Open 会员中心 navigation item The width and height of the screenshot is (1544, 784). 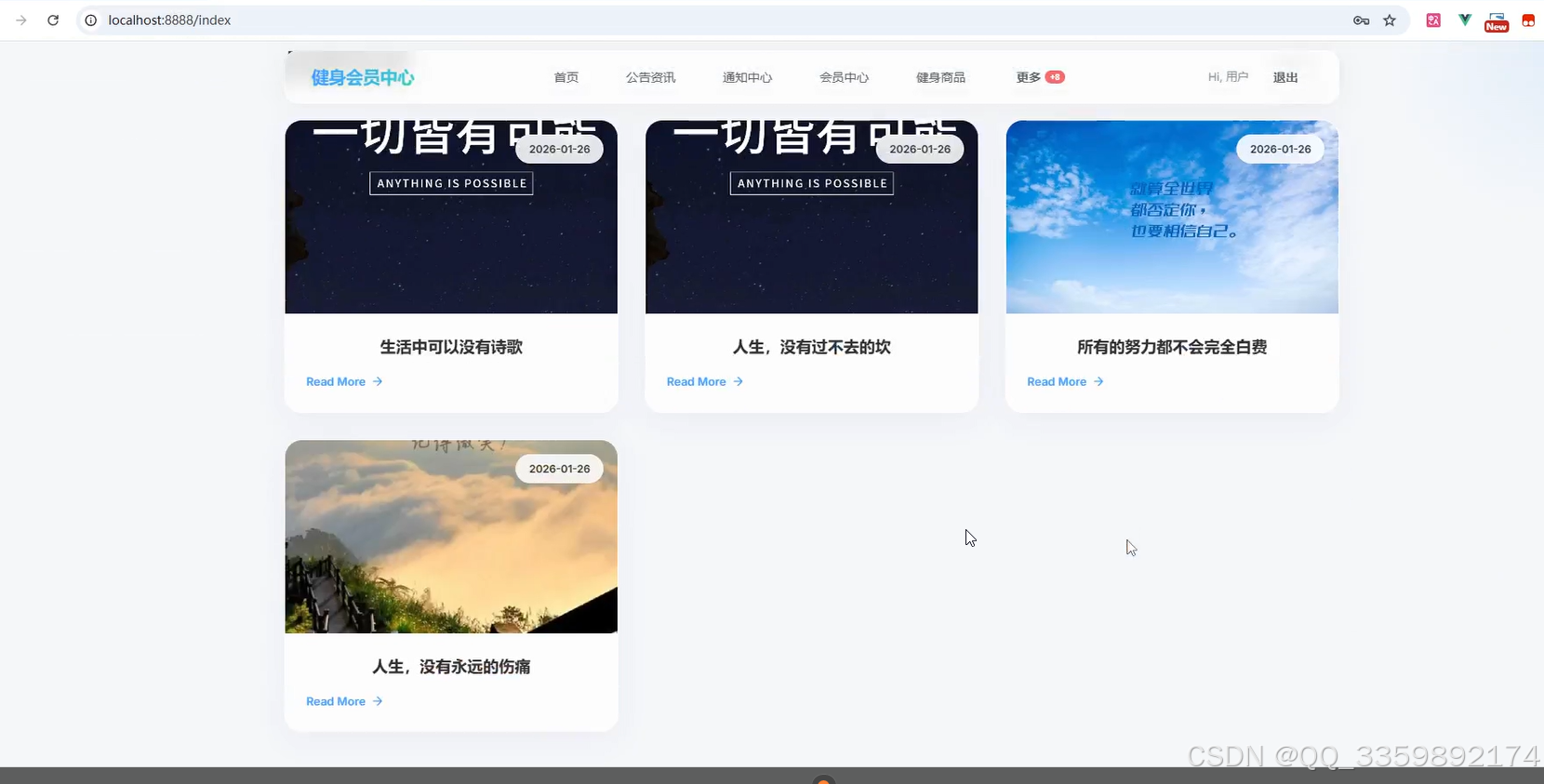click(845, 77)
